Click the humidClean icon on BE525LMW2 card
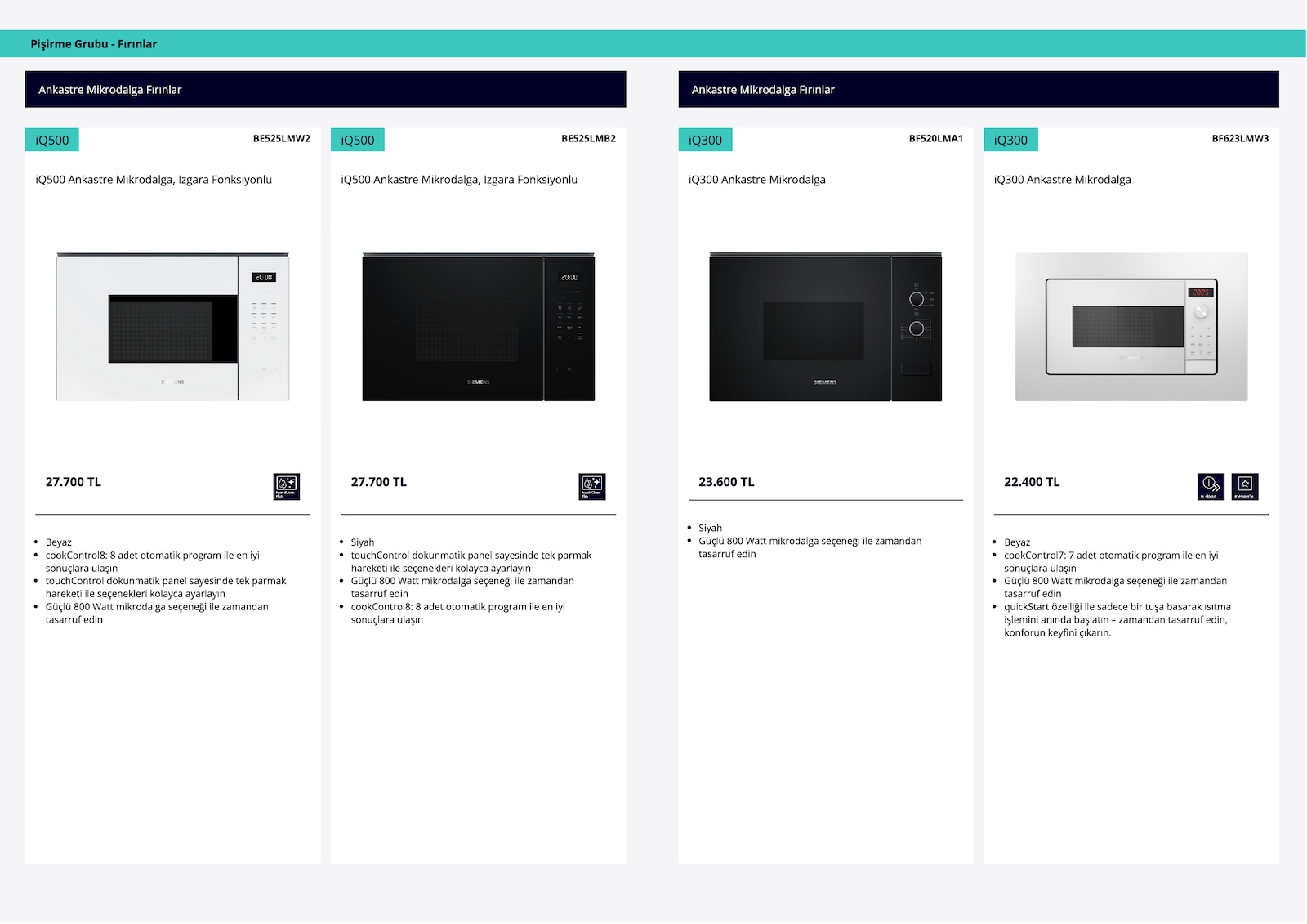The width and height of the screenshot is (1307, 924). click(287, 487)
